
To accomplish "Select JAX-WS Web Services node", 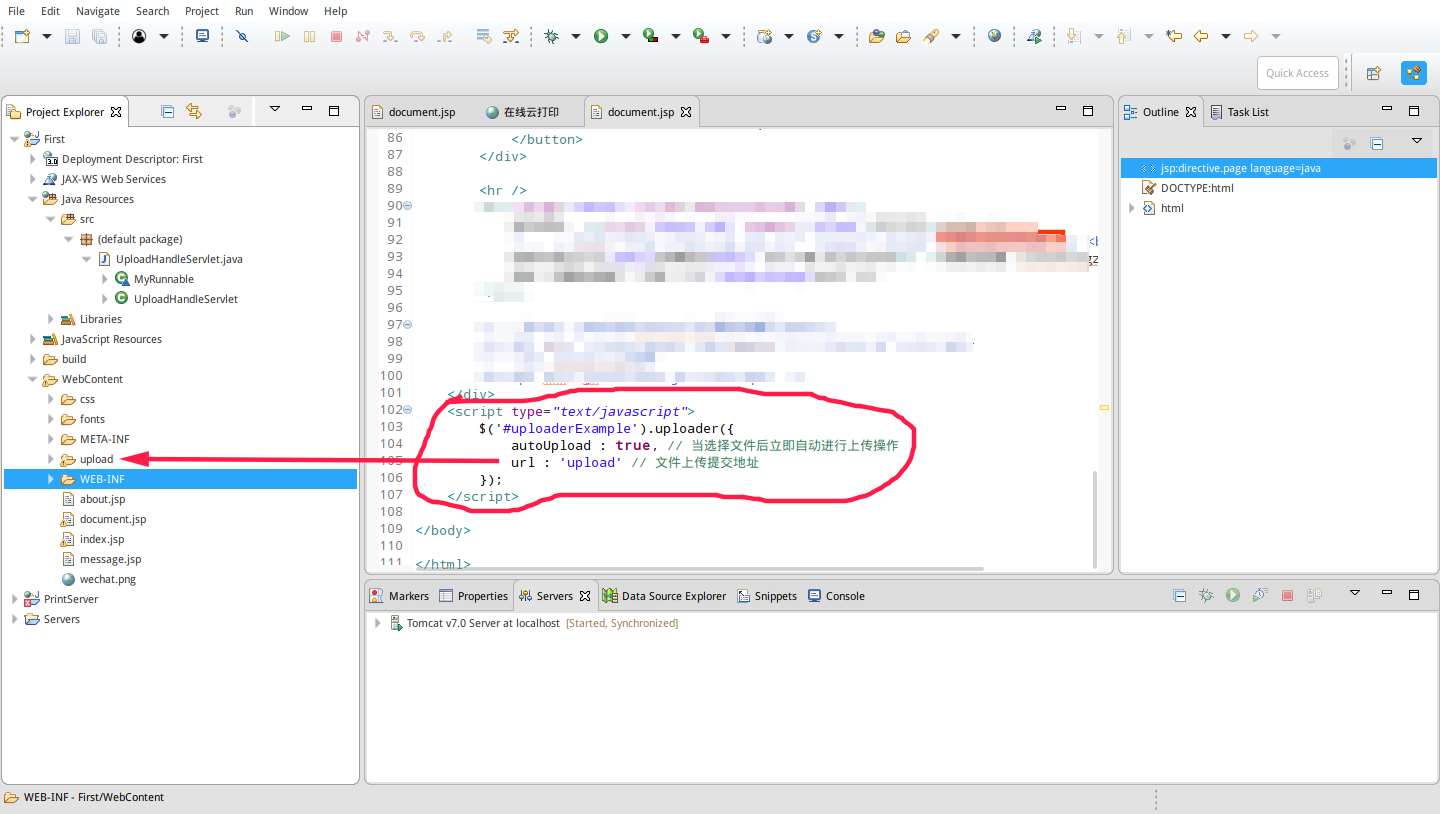I will click(x=113, y=179).
